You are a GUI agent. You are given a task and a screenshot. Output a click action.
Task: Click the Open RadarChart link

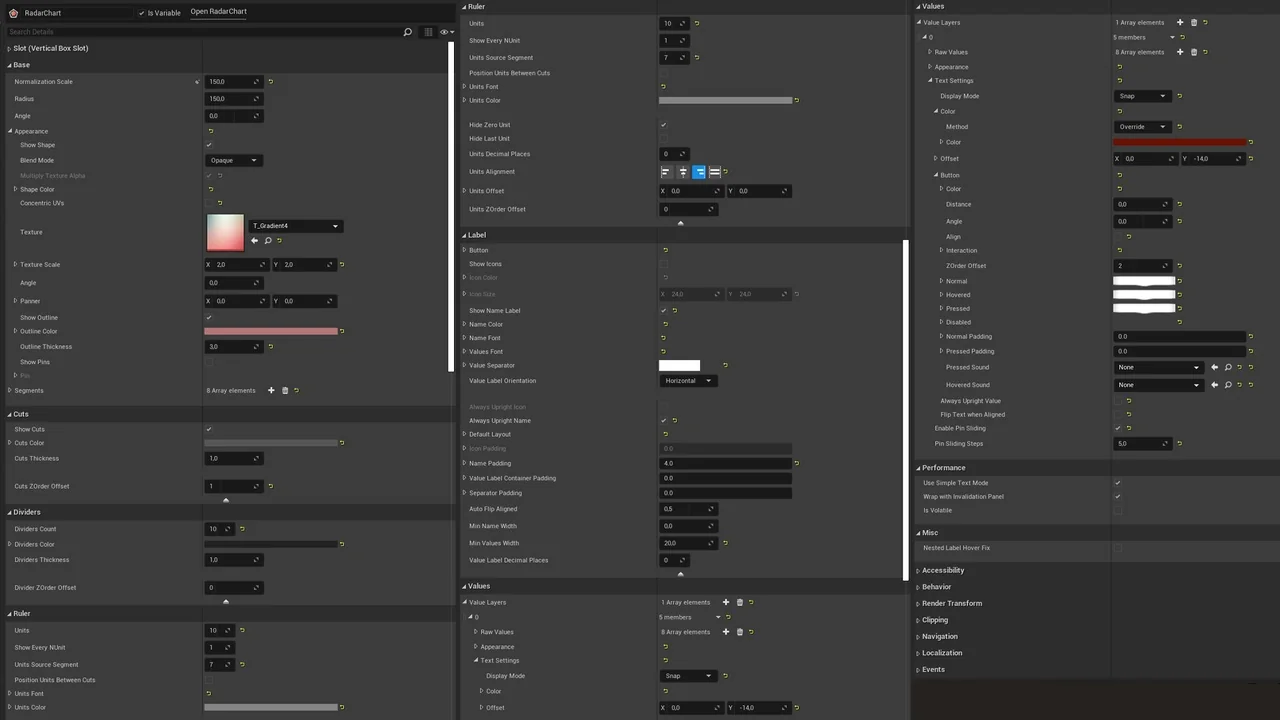tap(218, 12)
